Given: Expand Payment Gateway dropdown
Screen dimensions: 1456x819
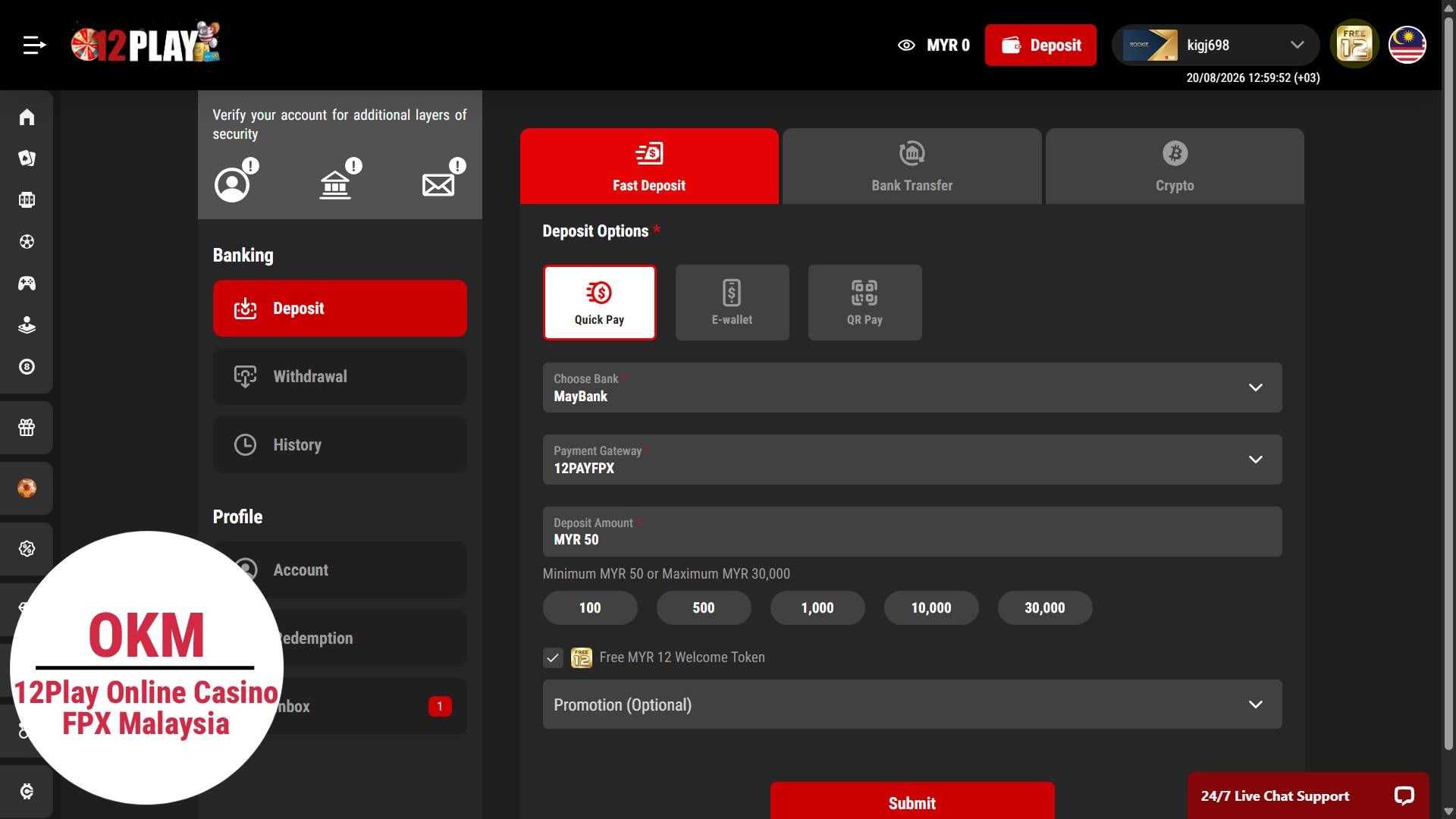Looking at the screenshot, I should click(x=912, y=460).
